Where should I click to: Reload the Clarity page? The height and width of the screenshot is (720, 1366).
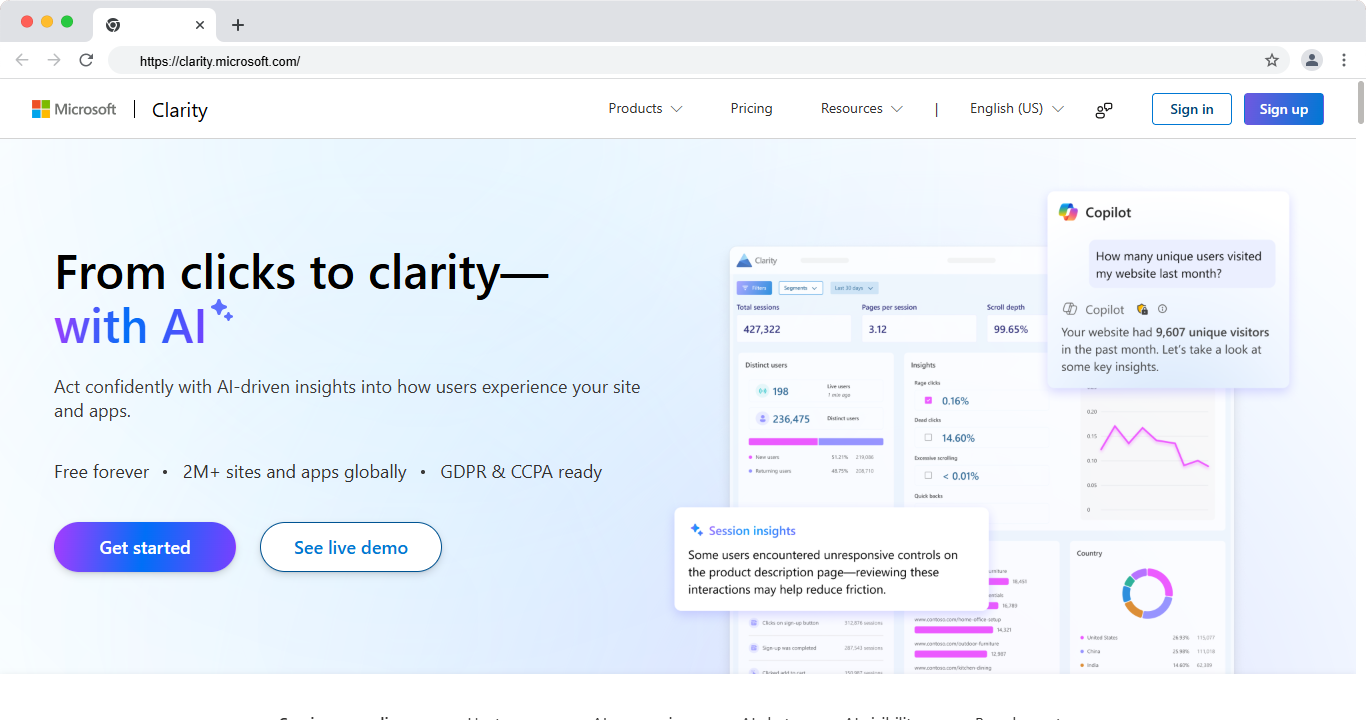[86, 60]
